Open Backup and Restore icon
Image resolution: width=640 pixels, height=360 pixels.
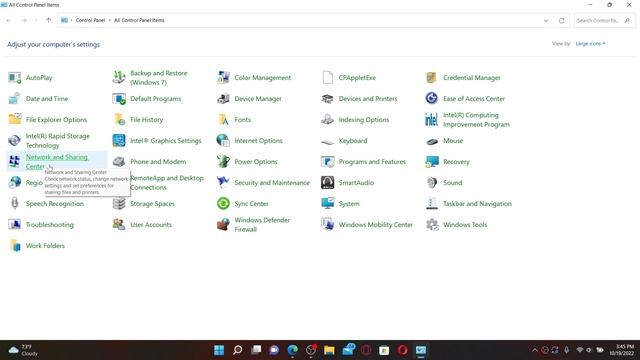(119, 78)
